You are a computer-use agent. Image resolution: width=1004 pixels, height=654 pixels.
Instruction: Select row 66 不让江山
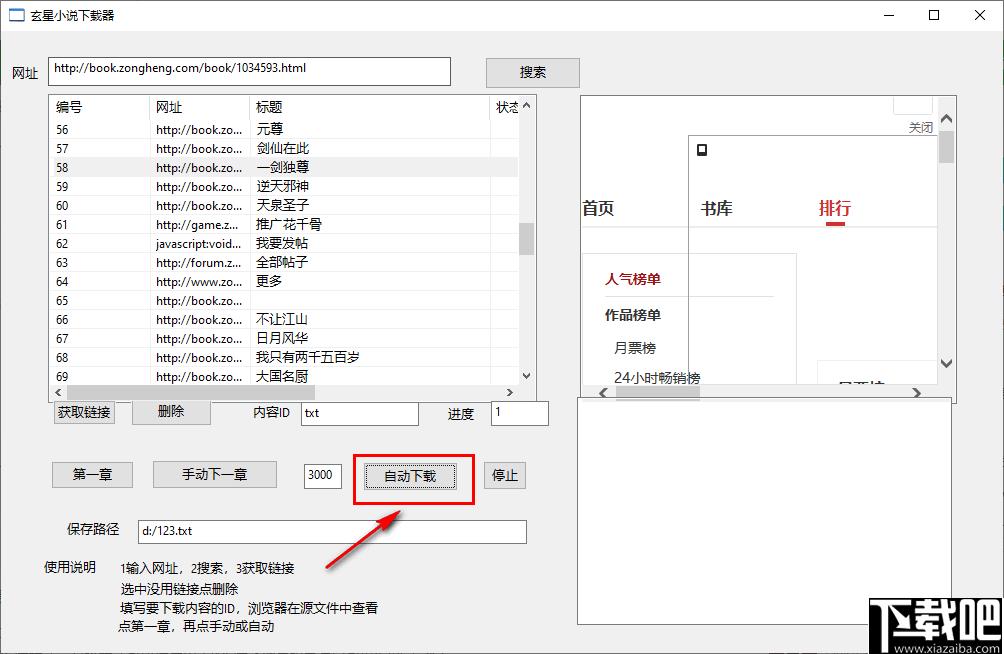pos(284,320)
